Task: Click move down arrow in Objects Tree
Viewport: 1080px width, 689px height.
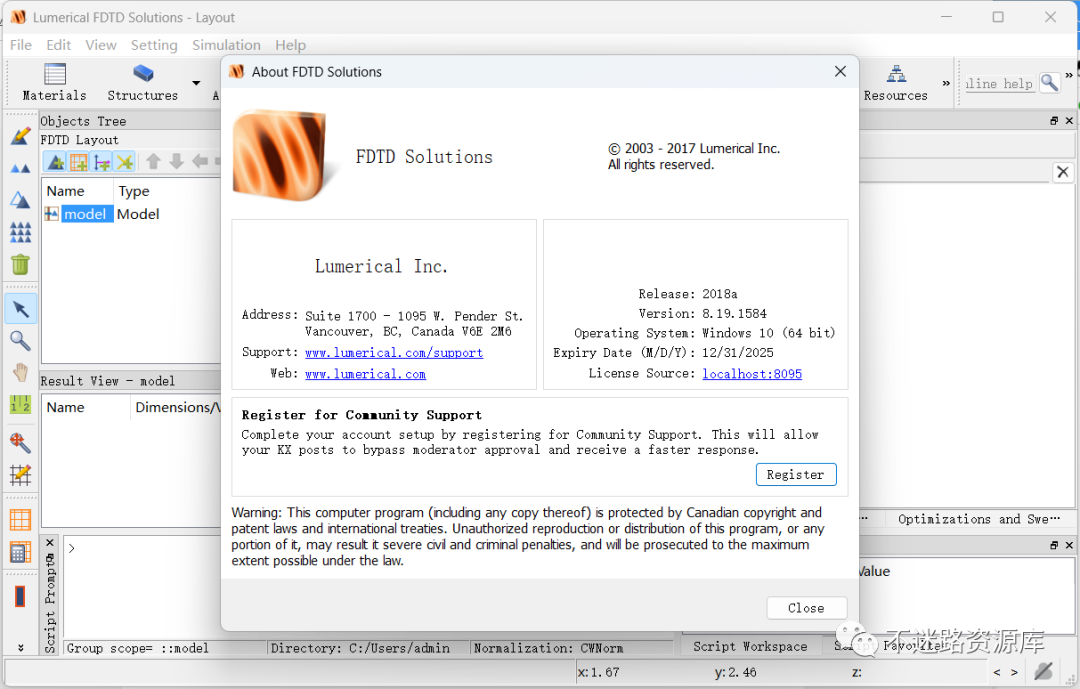Action: (176, 162)
